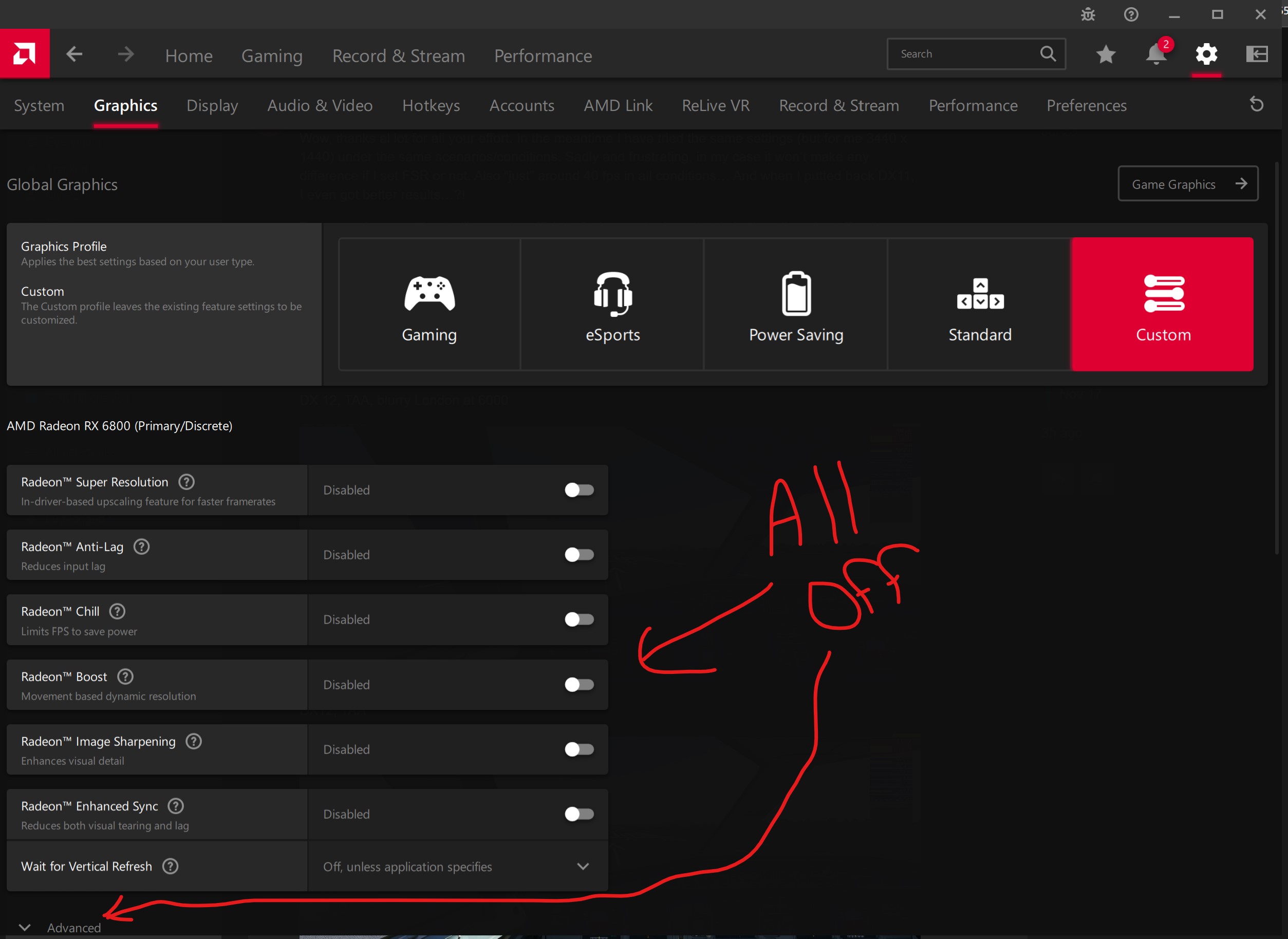Open the Radeon Boost help tooltip
Image resolution: width=1288 pixels, height=939 pixels.
point(124,677)
